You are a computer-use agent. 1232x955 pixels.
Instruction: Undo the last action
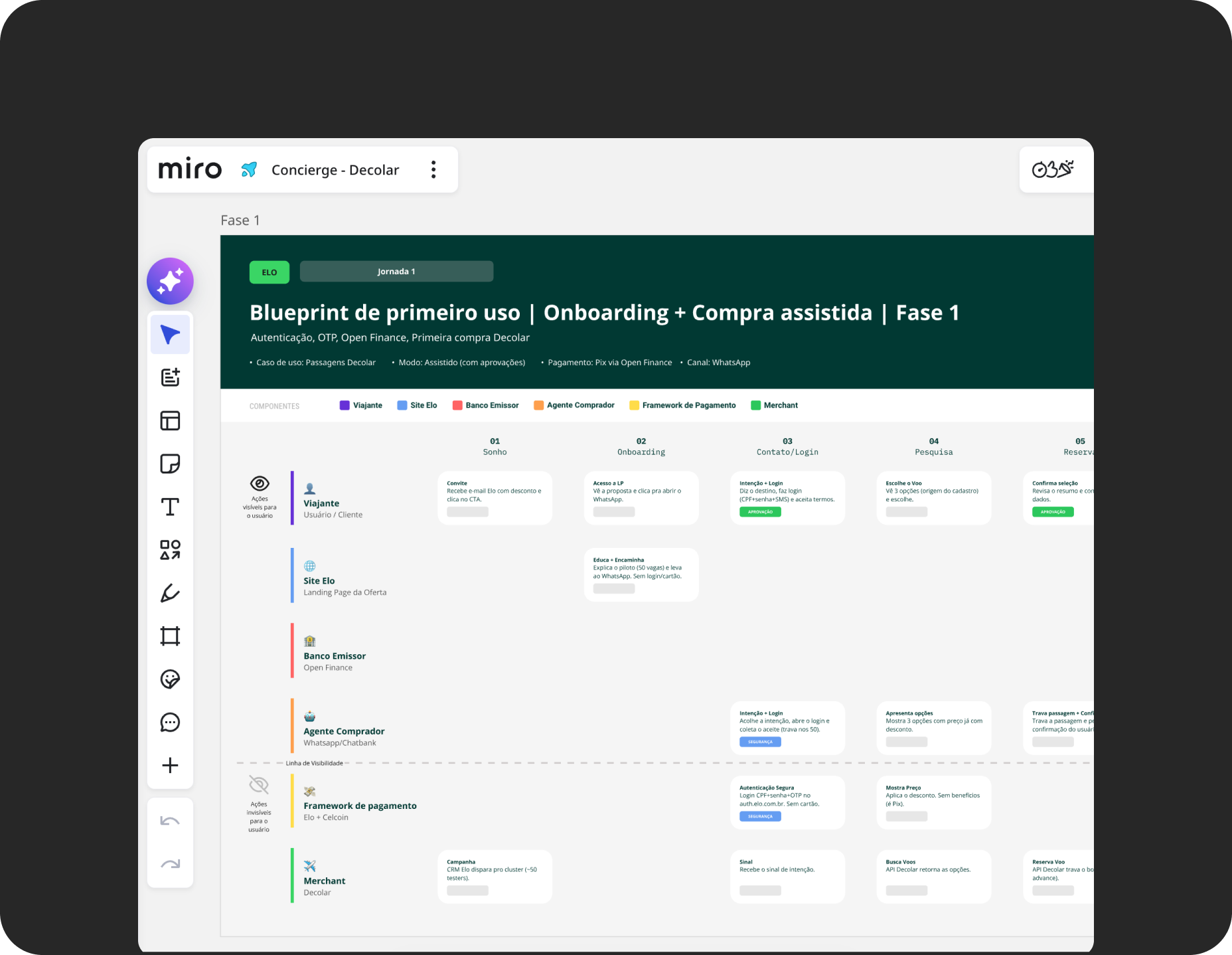click(170, 821)
